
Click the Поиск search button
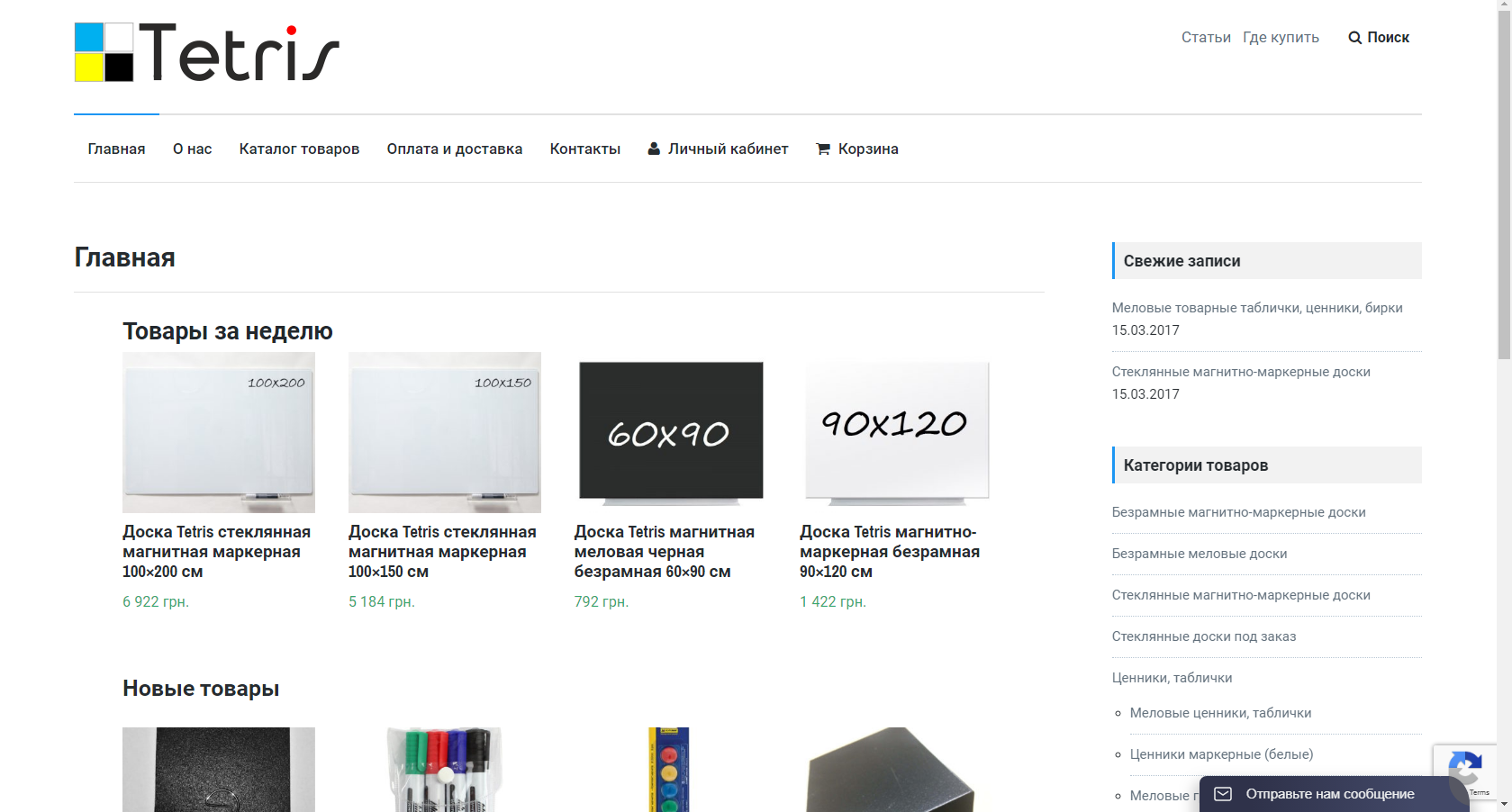1379,37
